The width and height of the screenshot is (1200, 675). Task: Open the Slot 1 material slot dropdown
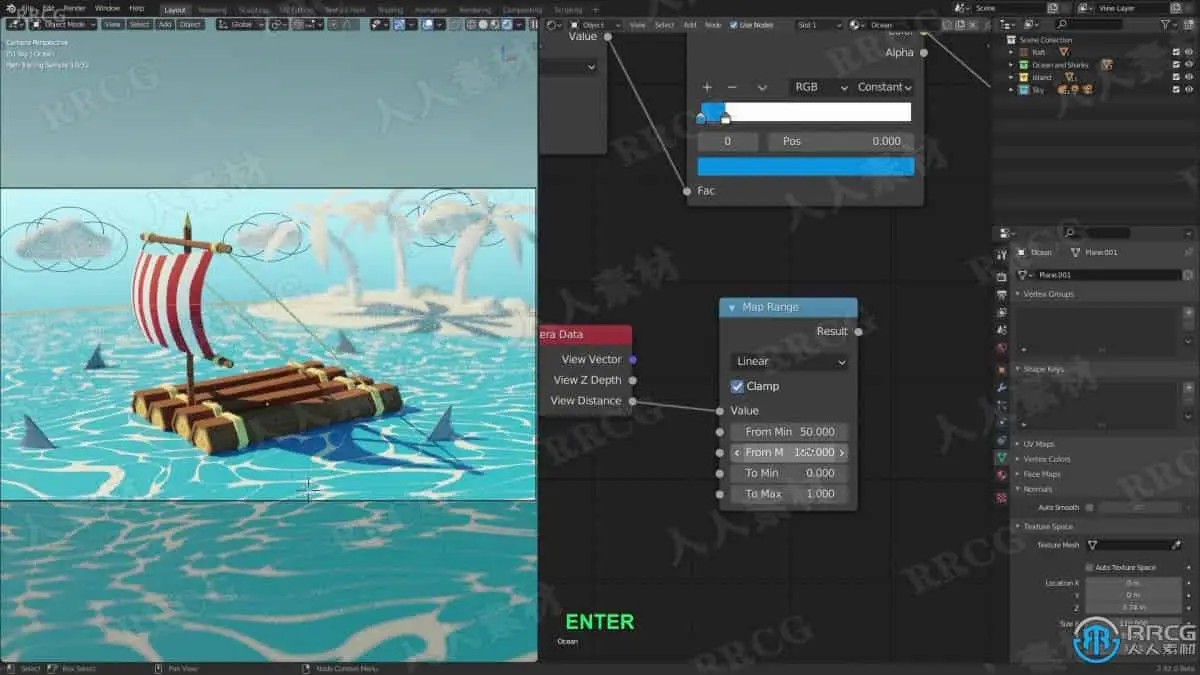(819, 24)
